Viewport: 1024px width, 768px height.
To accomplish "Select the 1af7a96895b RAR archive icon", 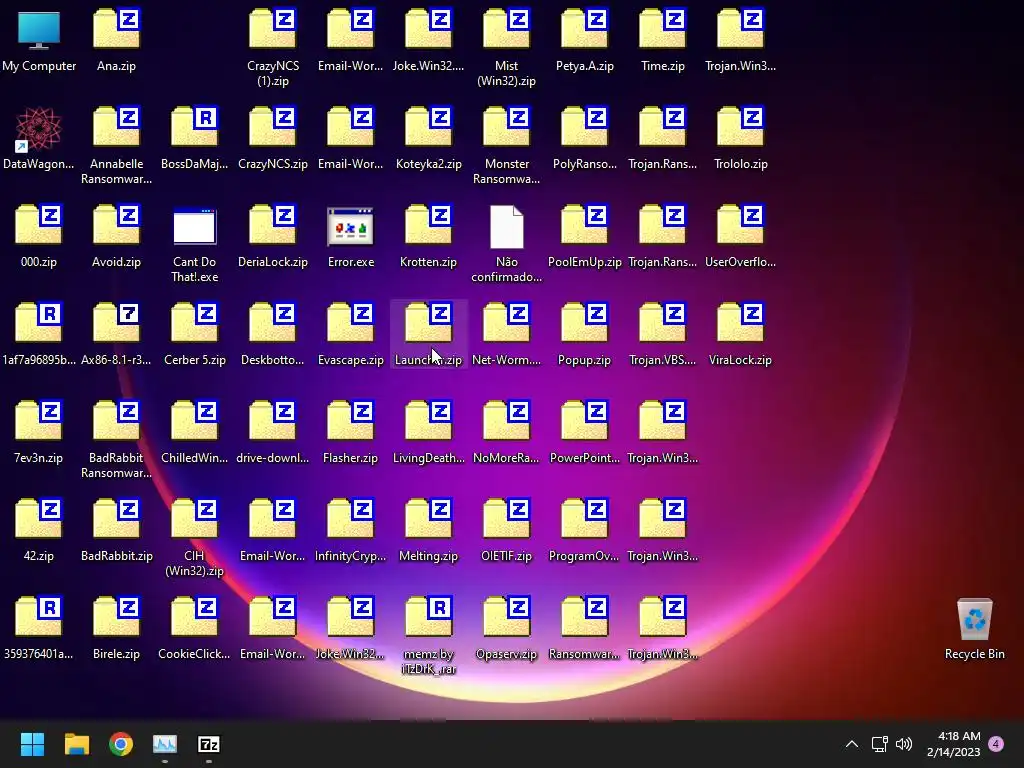I will [x=39, y=323].
